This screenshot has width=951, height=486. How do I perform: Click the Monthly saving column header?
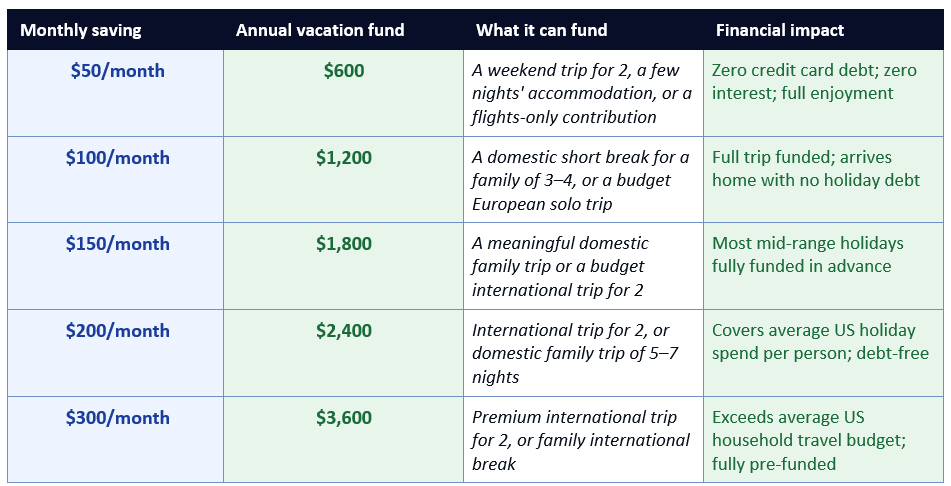pos(115,30)
